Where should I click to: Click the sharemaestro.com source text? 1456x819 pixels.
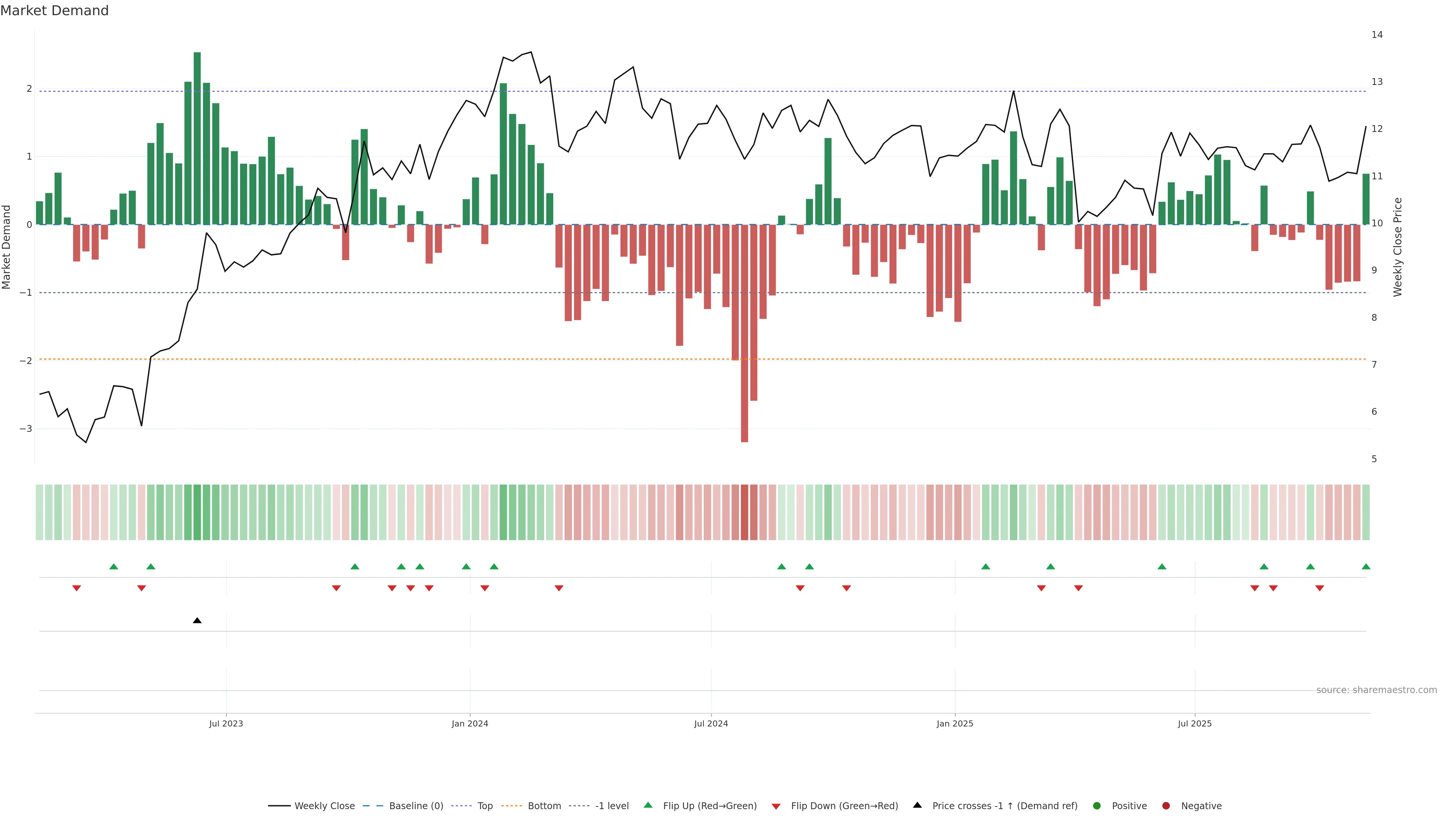1376,690
